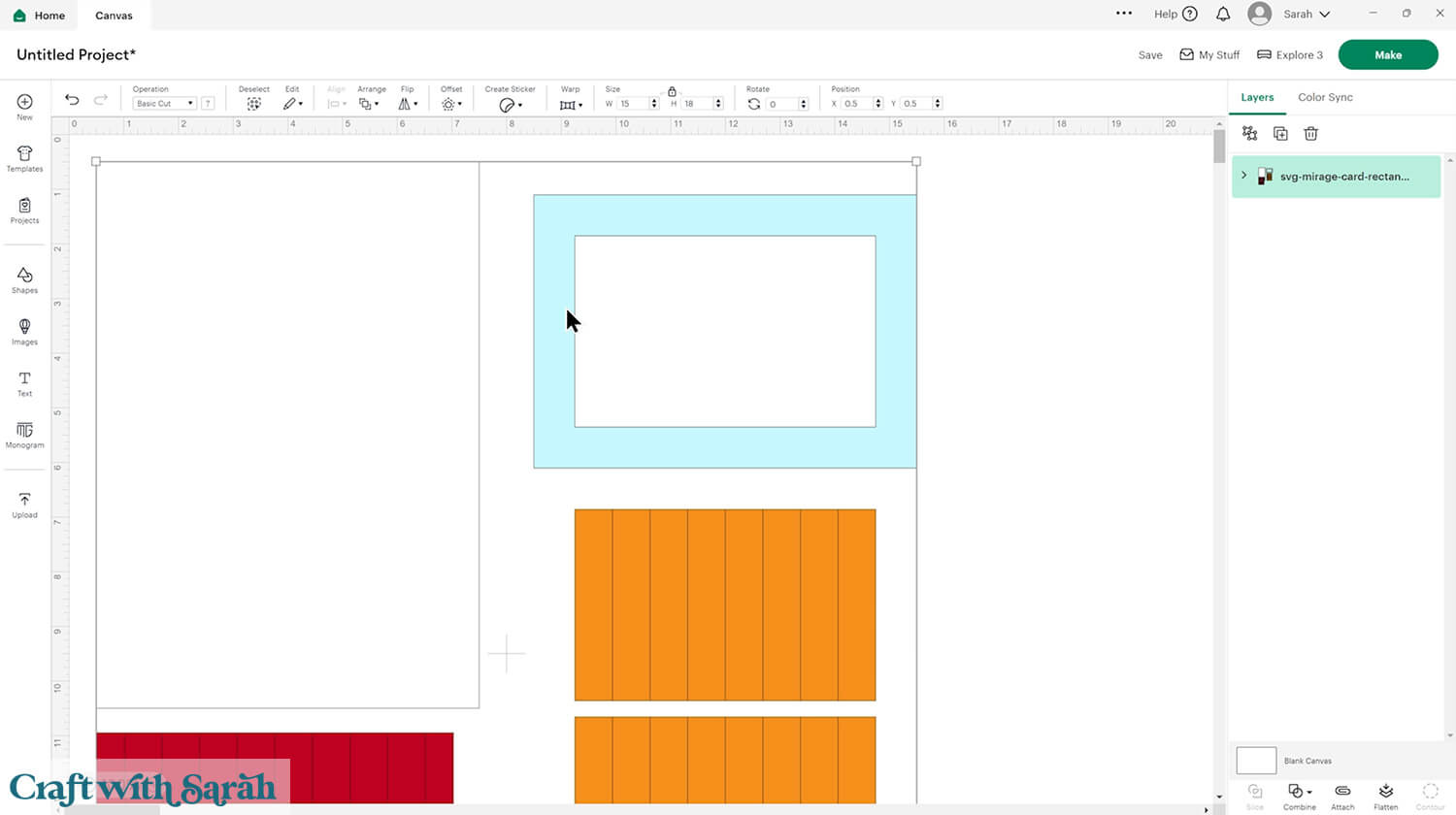Go to the Home tab
Screen dimensions: 1456x815
(39, 16)
